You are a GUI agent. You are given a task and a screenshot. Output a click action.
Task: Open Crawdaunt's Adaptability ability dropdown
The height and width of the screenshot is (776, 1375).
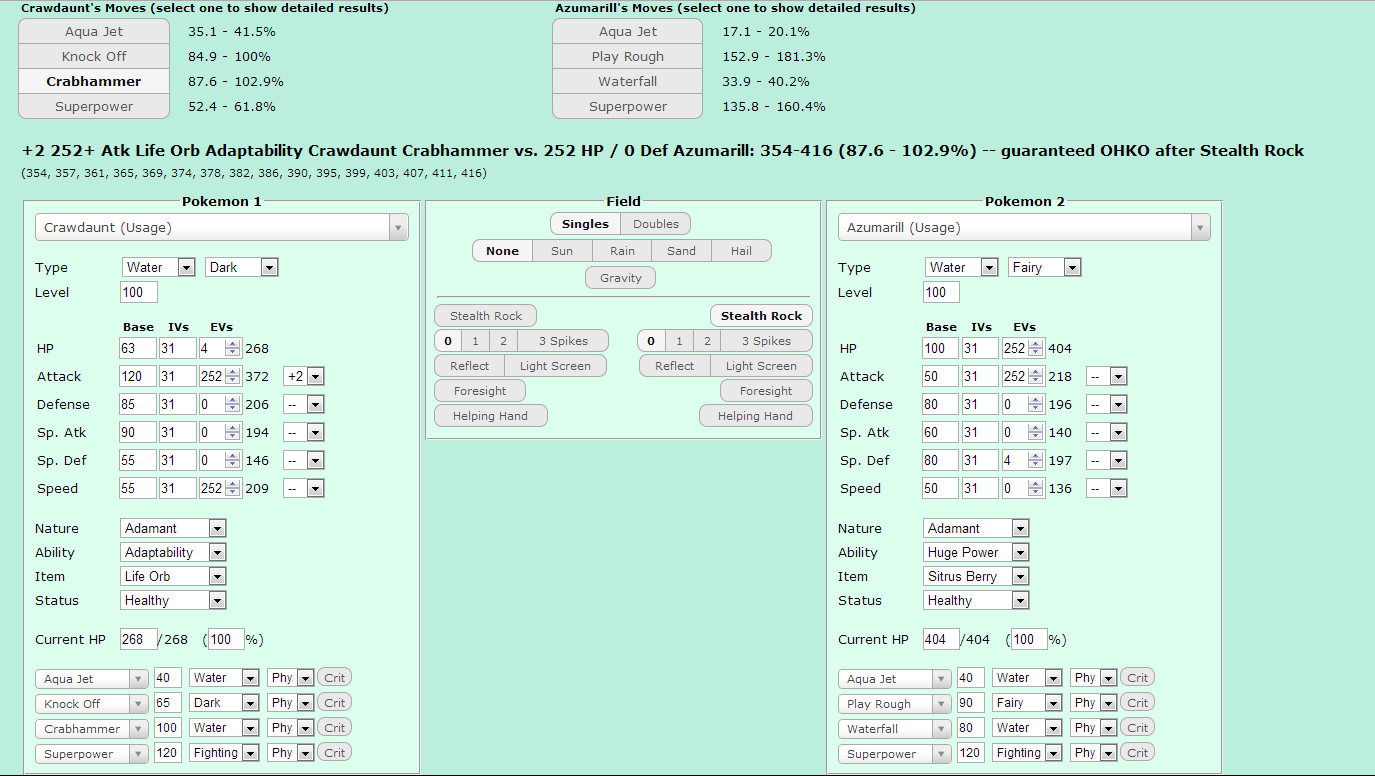point(173,552)
